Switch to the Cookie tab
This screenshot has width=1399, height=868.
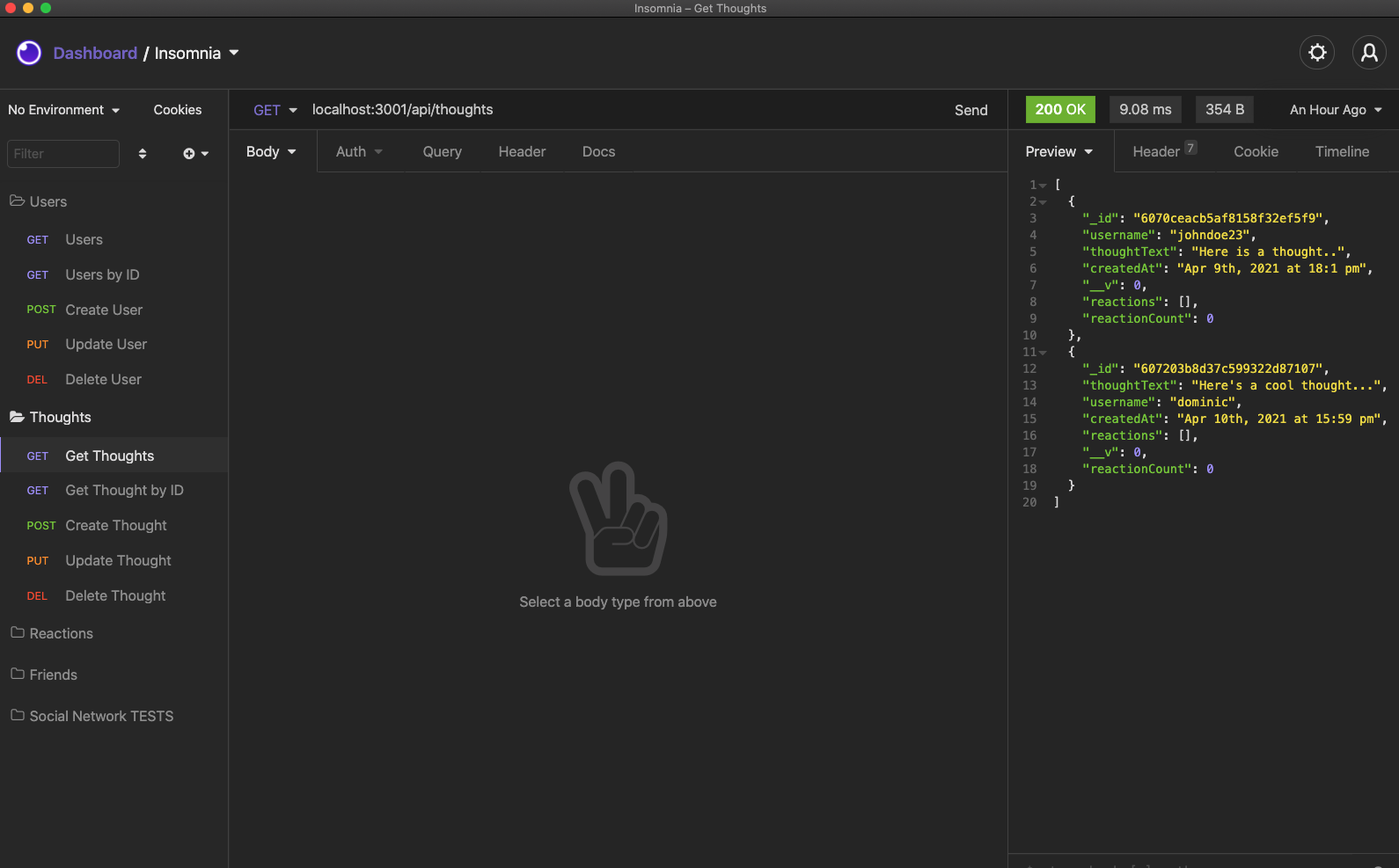[x=1256, y=151]
